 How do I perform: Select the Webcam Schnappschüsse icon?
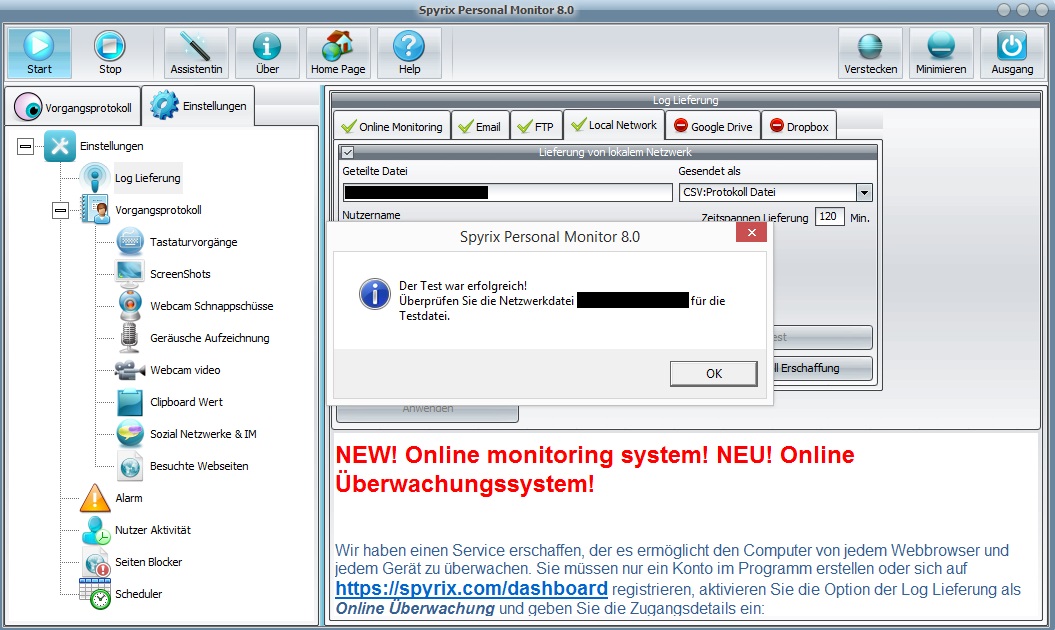[x=130, y=306]
